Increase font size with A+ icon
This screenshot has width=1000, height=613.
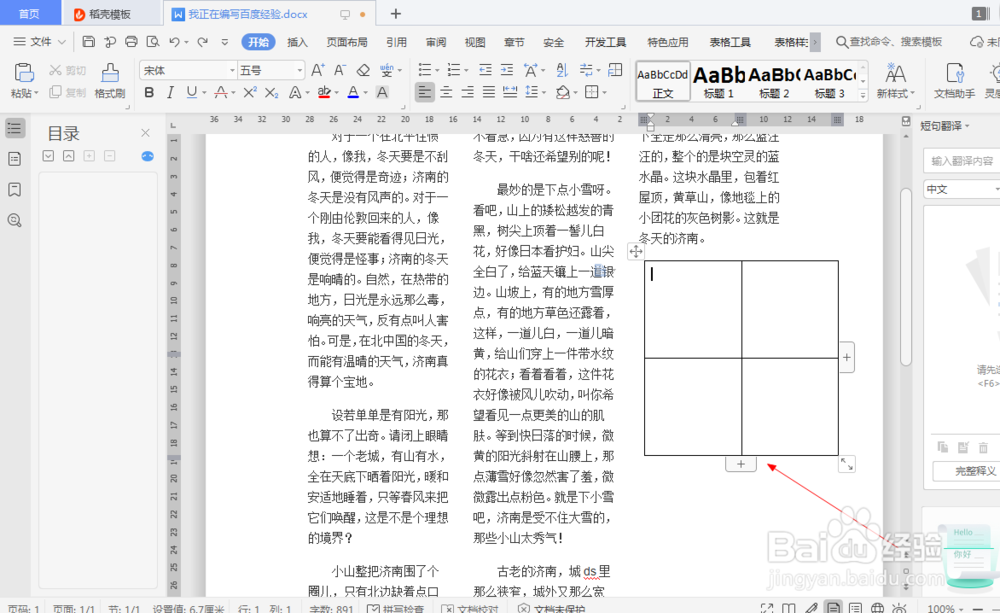(x=317, y=70)
